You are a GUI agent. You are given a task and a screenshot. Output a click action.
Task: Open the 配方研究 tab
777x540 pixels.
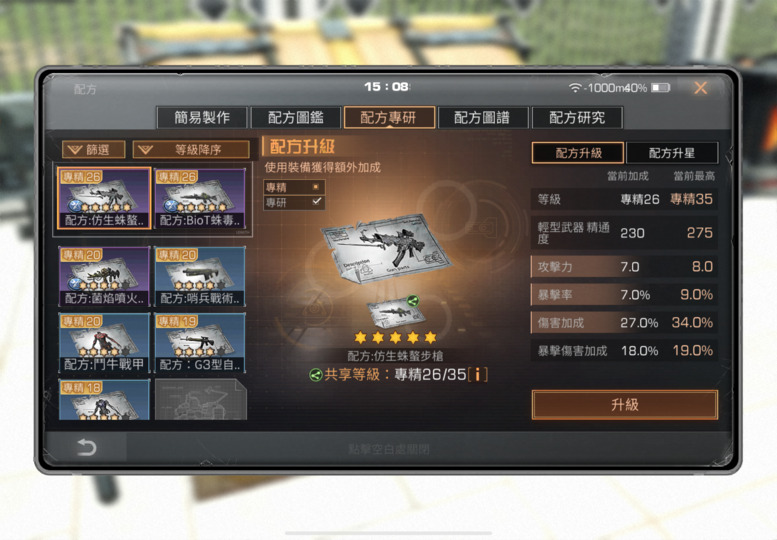577,117
